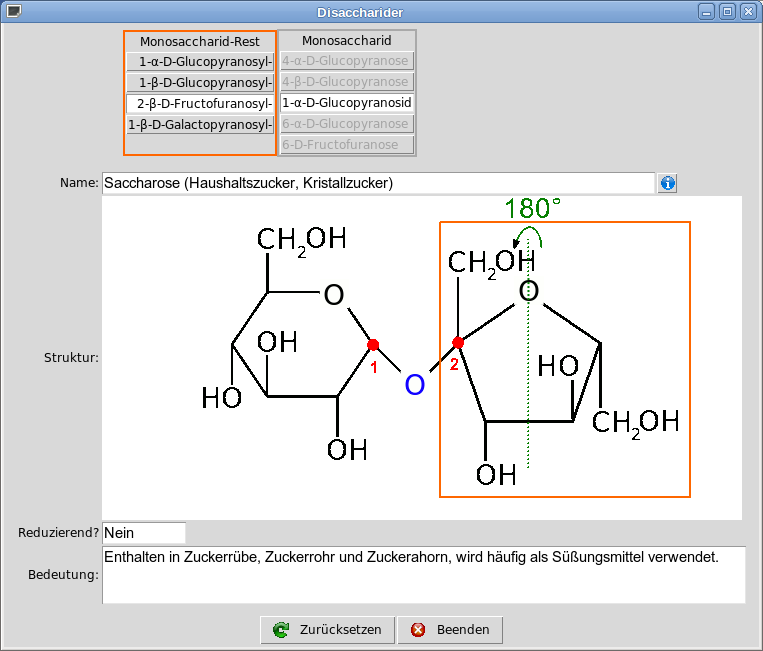Select 1-β-D-Galactopyranosyl- residue
Image resolution: width=763 pixels, height=651 pixels.
200,124
